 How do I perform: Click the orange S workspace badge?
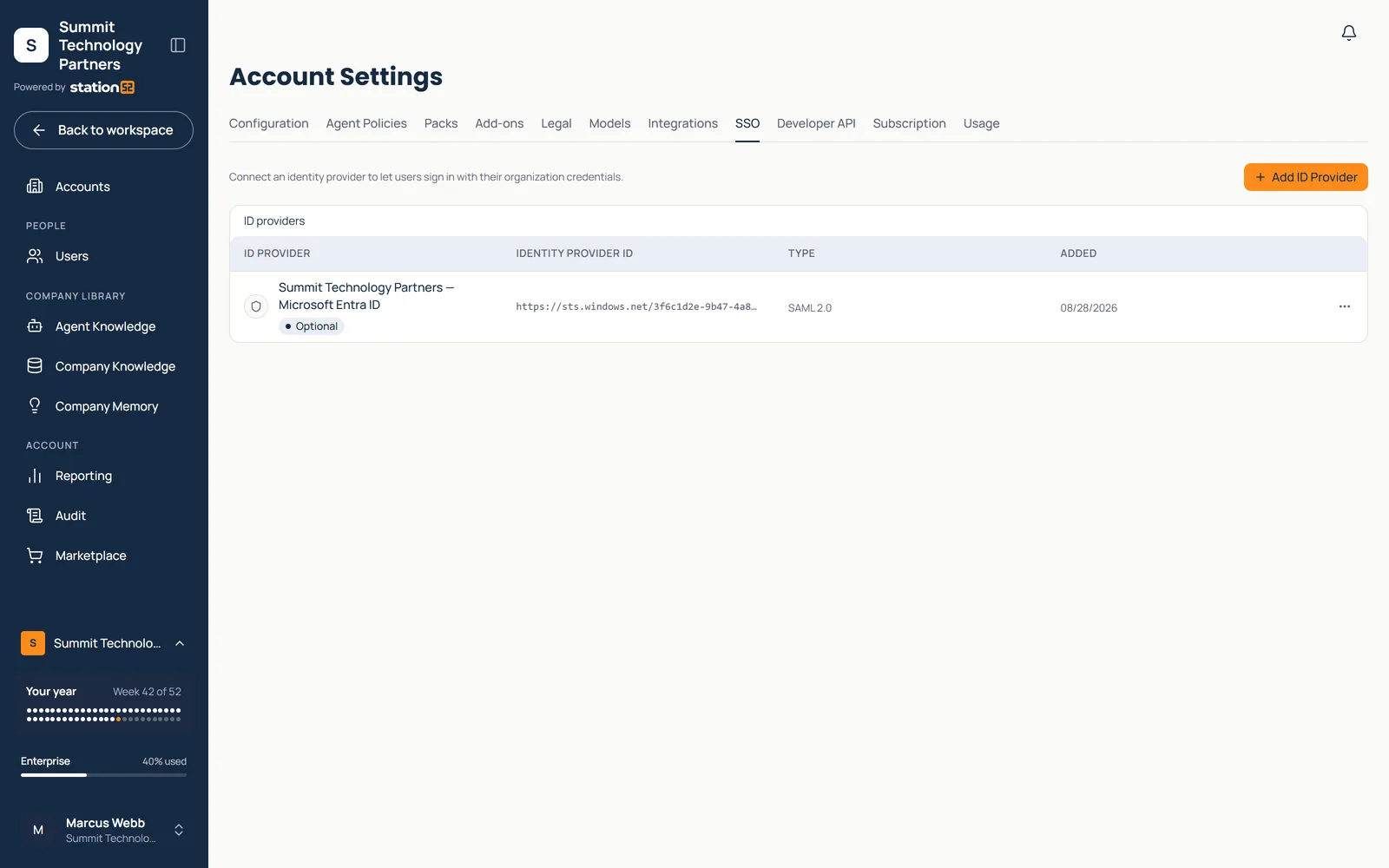33,643
